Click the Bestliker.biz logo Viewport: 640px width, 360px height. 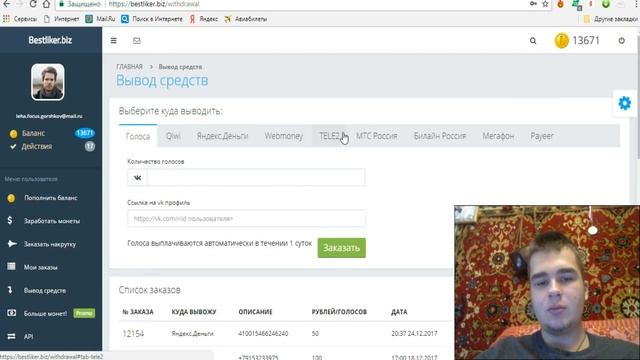[50, 40]
